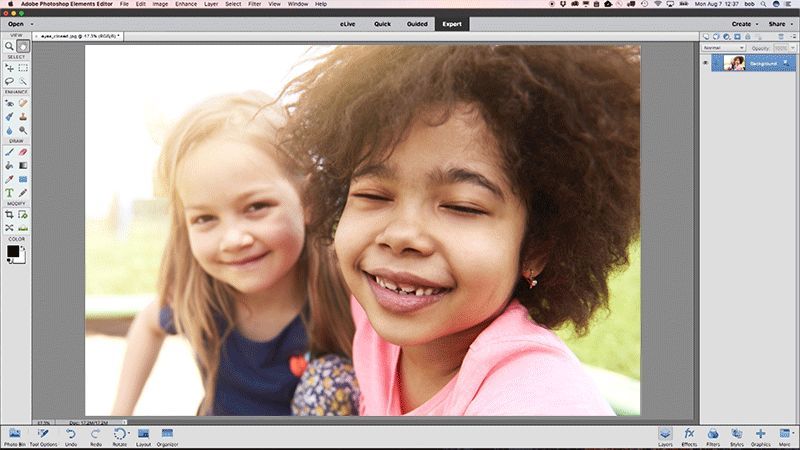
Task: Open the Normal blend mode dropdown
Action: click(x=723, y=47)
